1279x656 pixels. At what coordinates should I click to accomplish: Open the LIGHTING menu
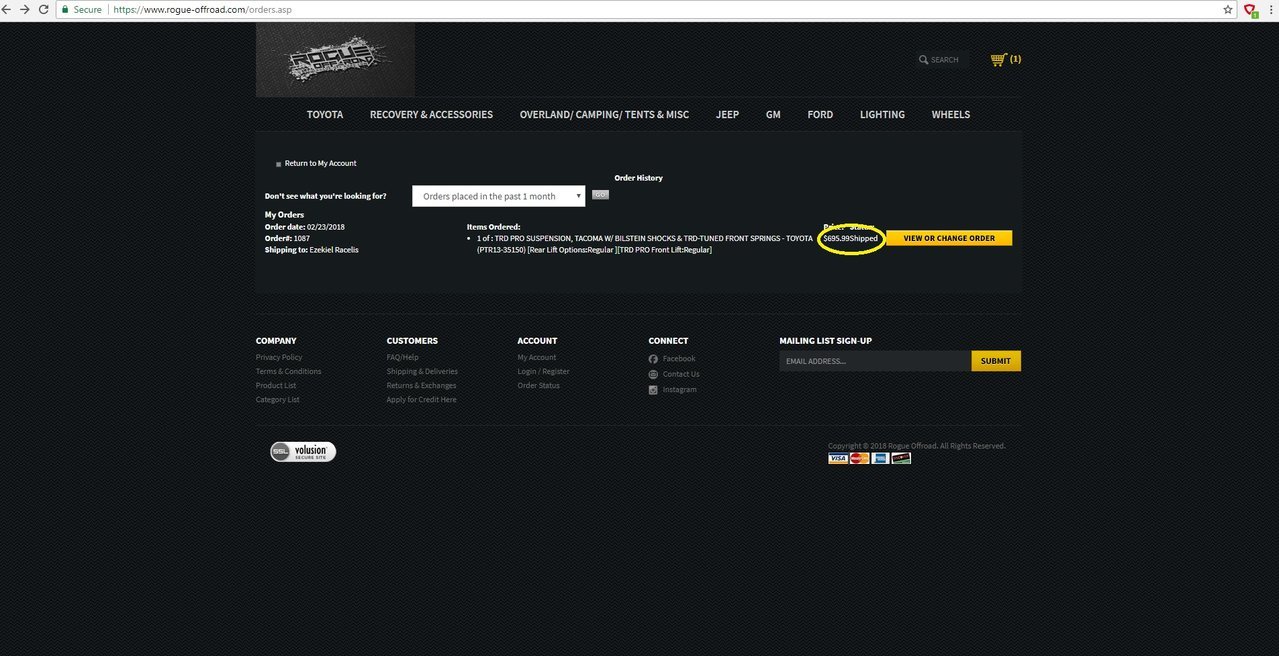tap(882, 115)
